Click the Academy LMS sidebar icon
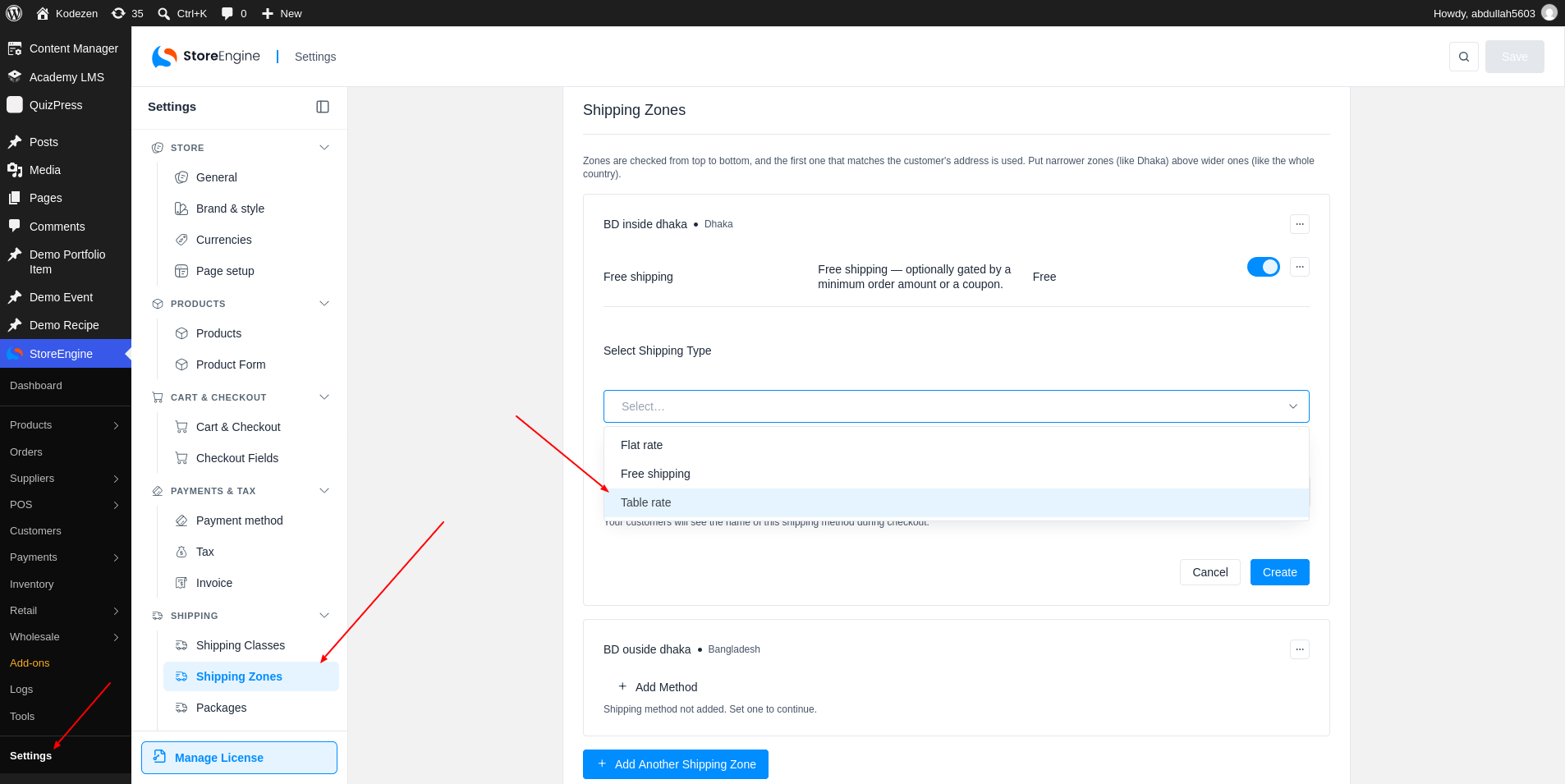The image size is (1565, 784). 15,76
